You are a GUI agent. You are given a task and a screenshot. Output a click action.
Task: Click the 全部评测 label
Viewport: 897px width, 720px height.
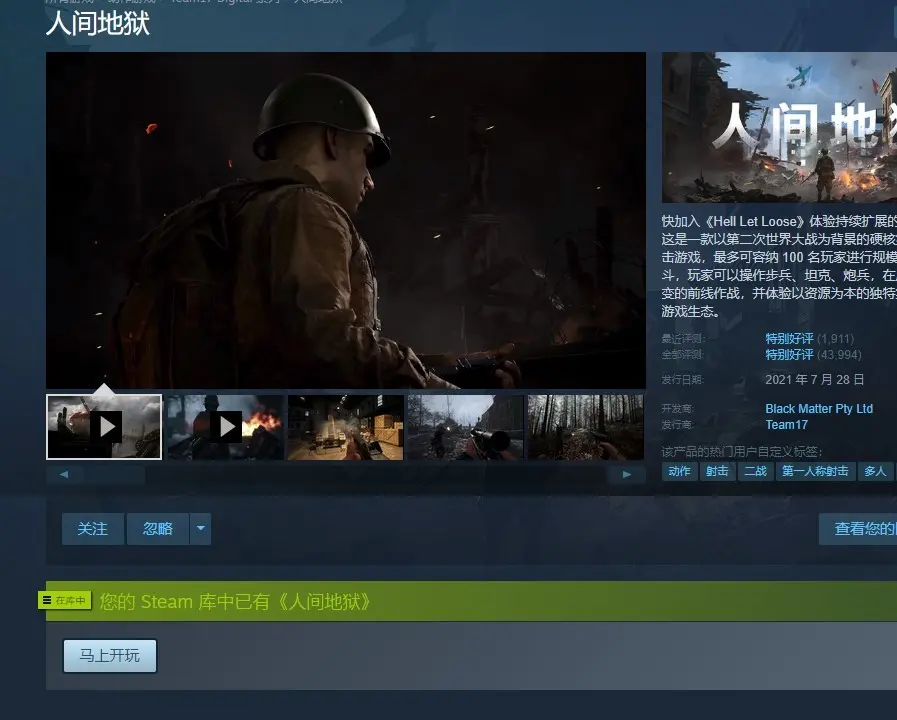(683, 355)
